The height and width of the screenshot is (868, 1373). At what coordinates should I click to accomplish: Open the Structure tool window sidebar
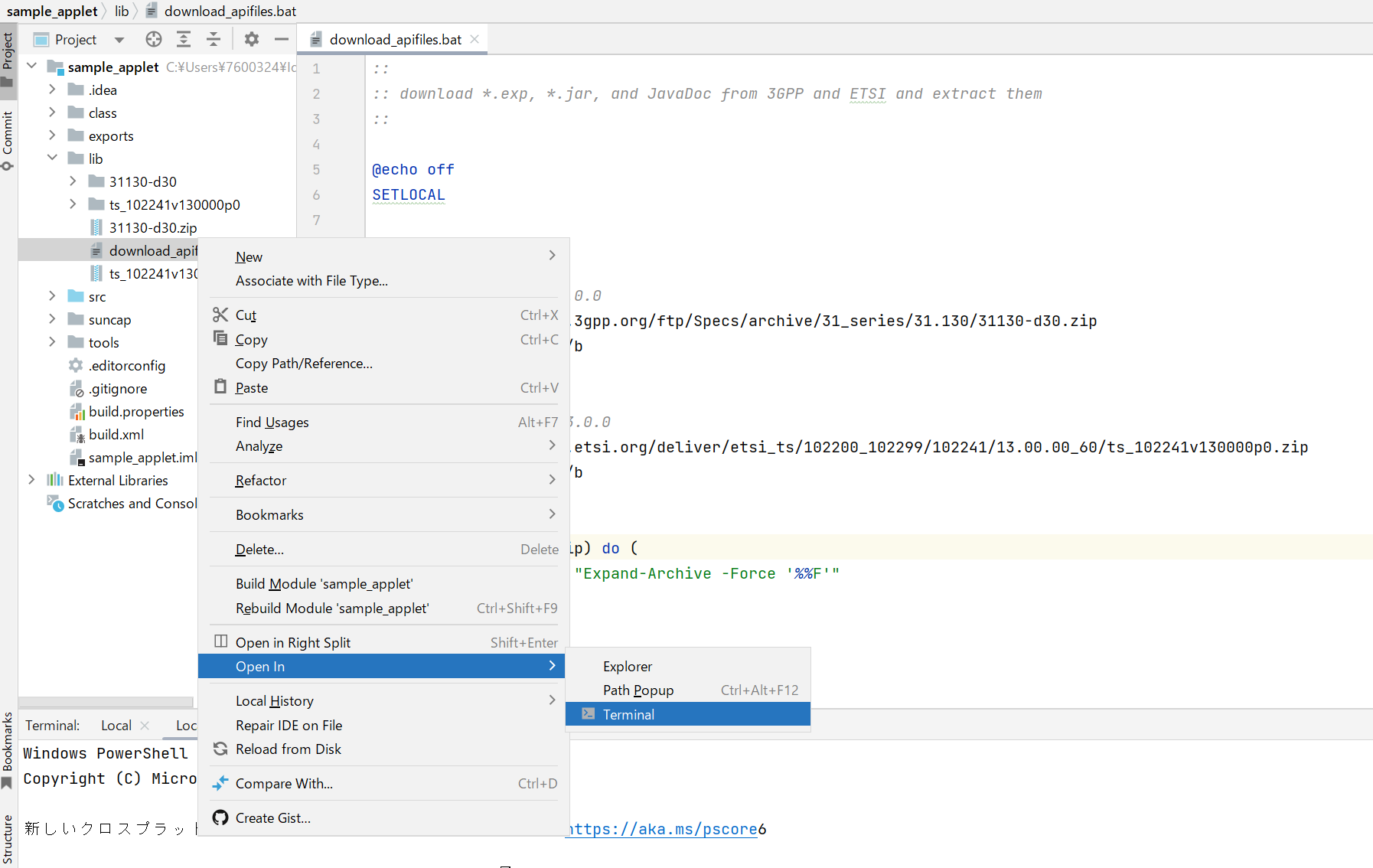[x=8, y=838]
